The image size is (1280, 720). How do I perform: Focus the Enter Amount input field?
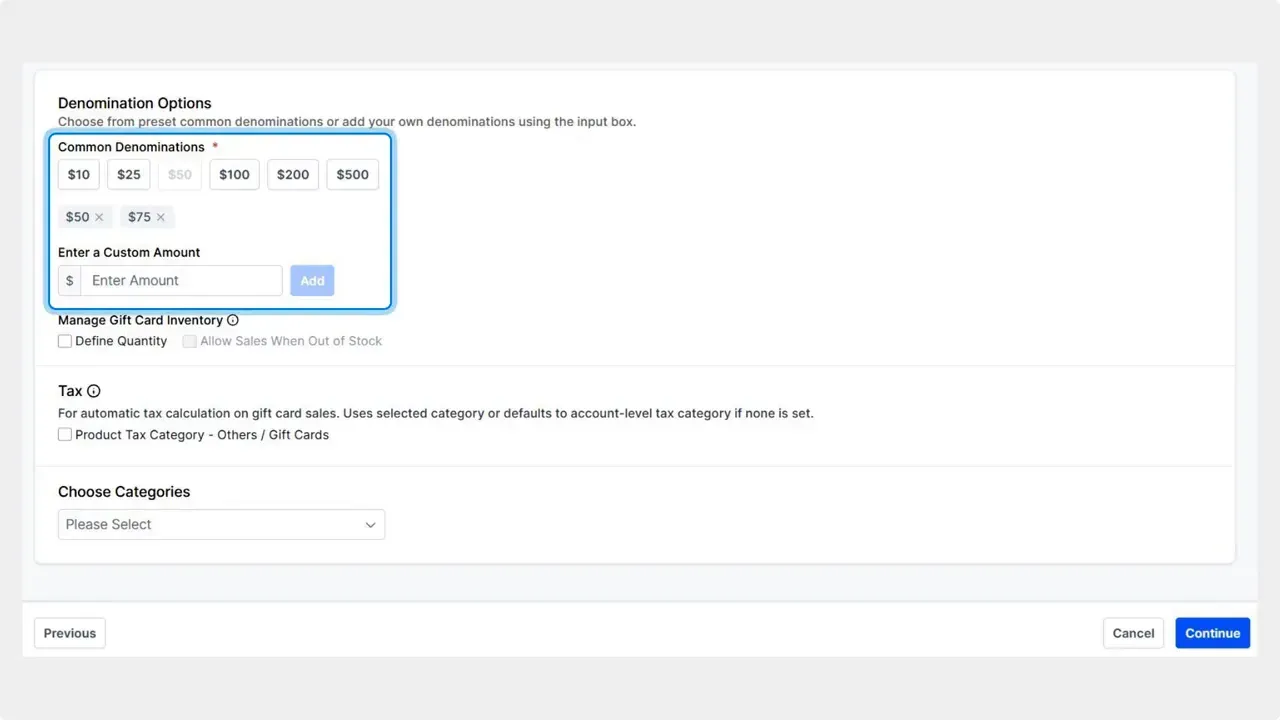[181, 281]
